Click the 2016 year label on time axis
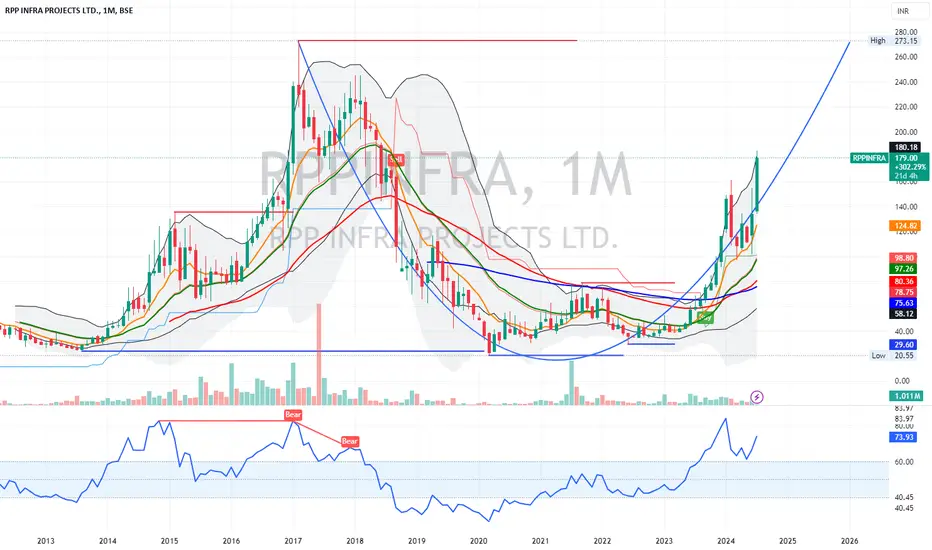The height and width of the screenshot is (550, 932). [x=231, y=540]
